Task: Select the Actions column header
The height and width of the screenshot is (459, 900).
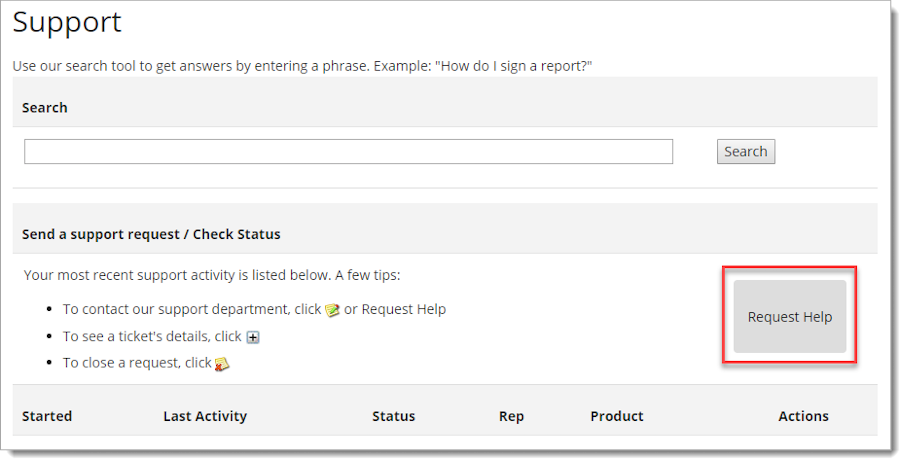Action: (803, 416)
